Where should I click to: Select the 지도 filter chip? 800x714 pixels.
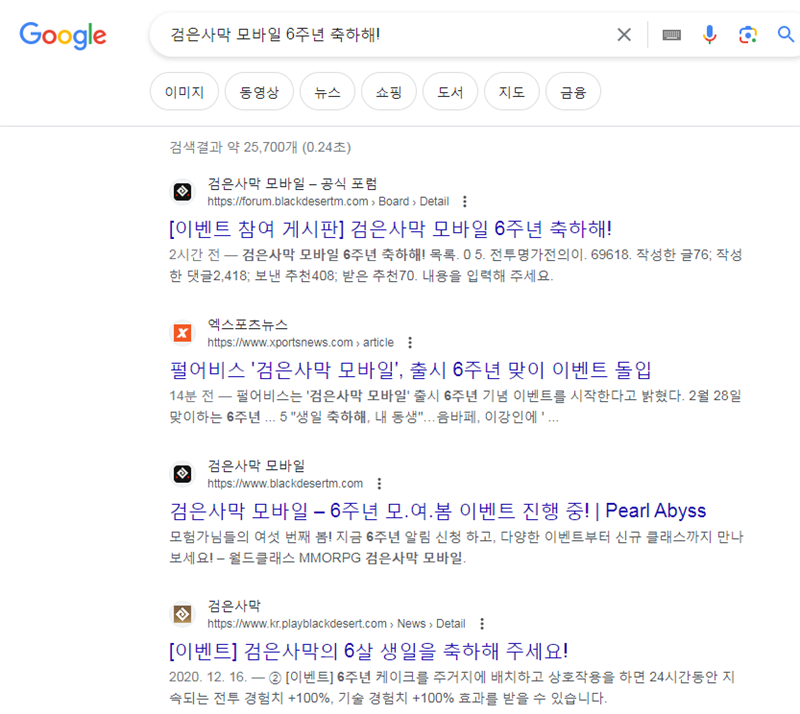(511, 93)
